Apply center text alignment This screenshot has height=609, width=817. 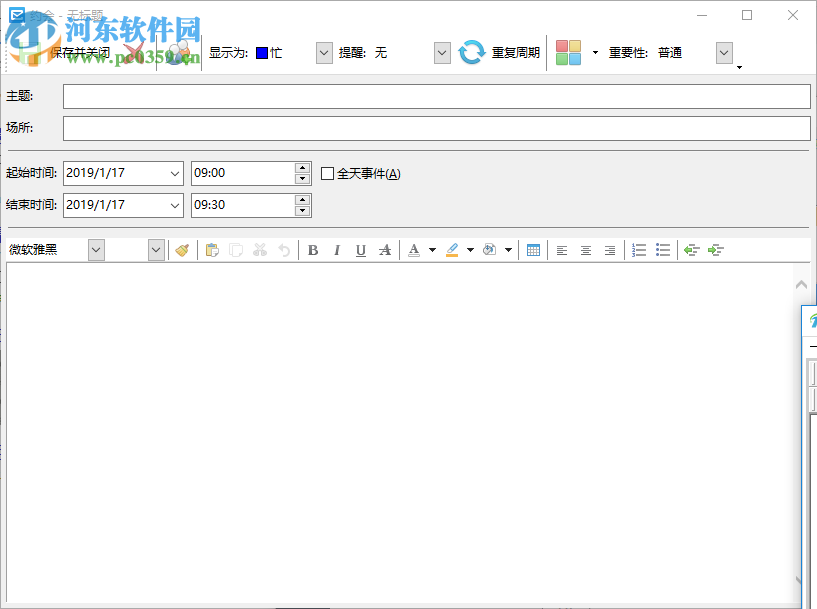pyautogui.click(x=586, y=250)
